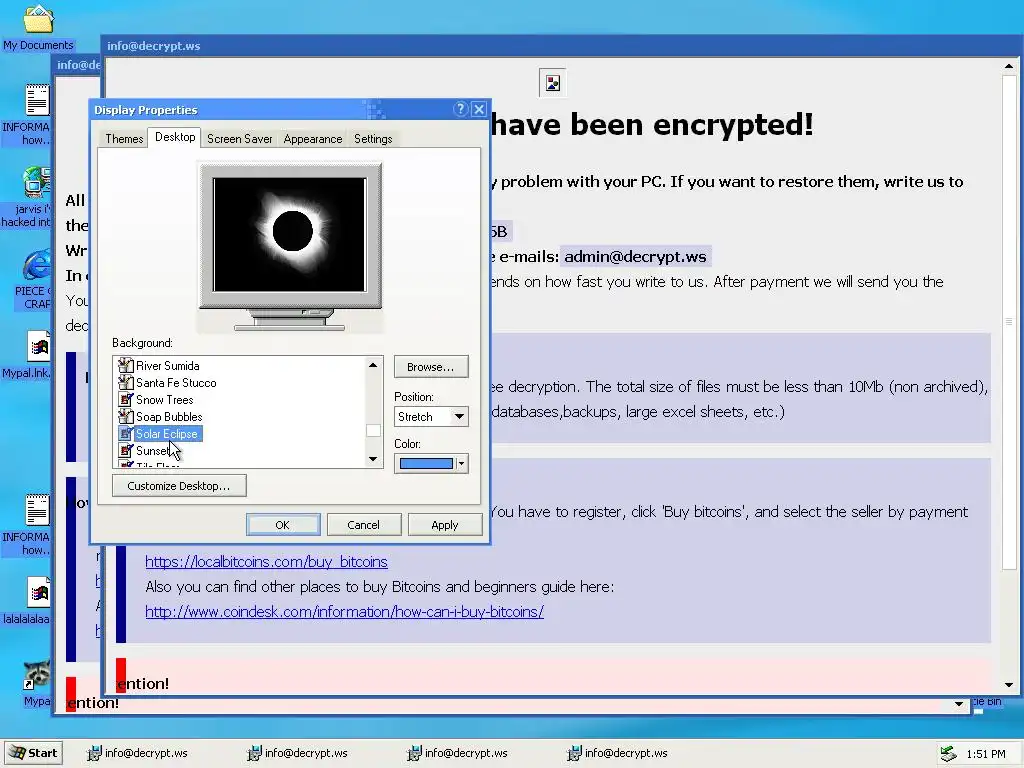Open the lalalalalaa desktop icon
The height and width of the screenshot is (768, 1024).
(x=39, y=593)
